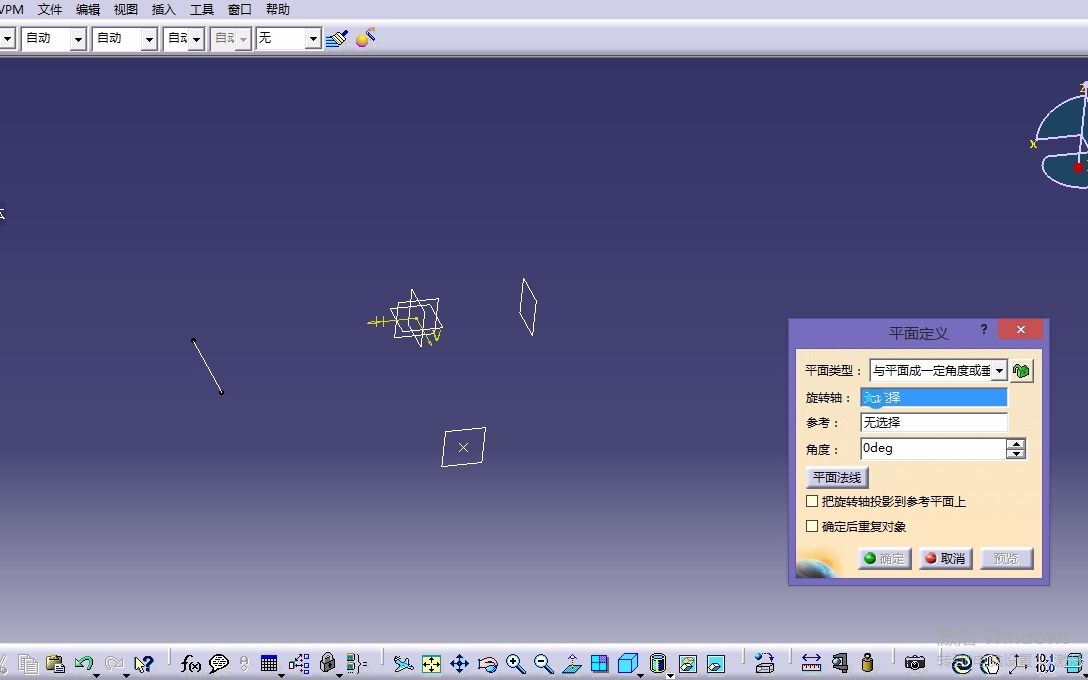Image resolution: width=1088 pixels, height=680 pixels.
Task: Increase the angle using spinner up arrow
Action: tap(1016, 444)
